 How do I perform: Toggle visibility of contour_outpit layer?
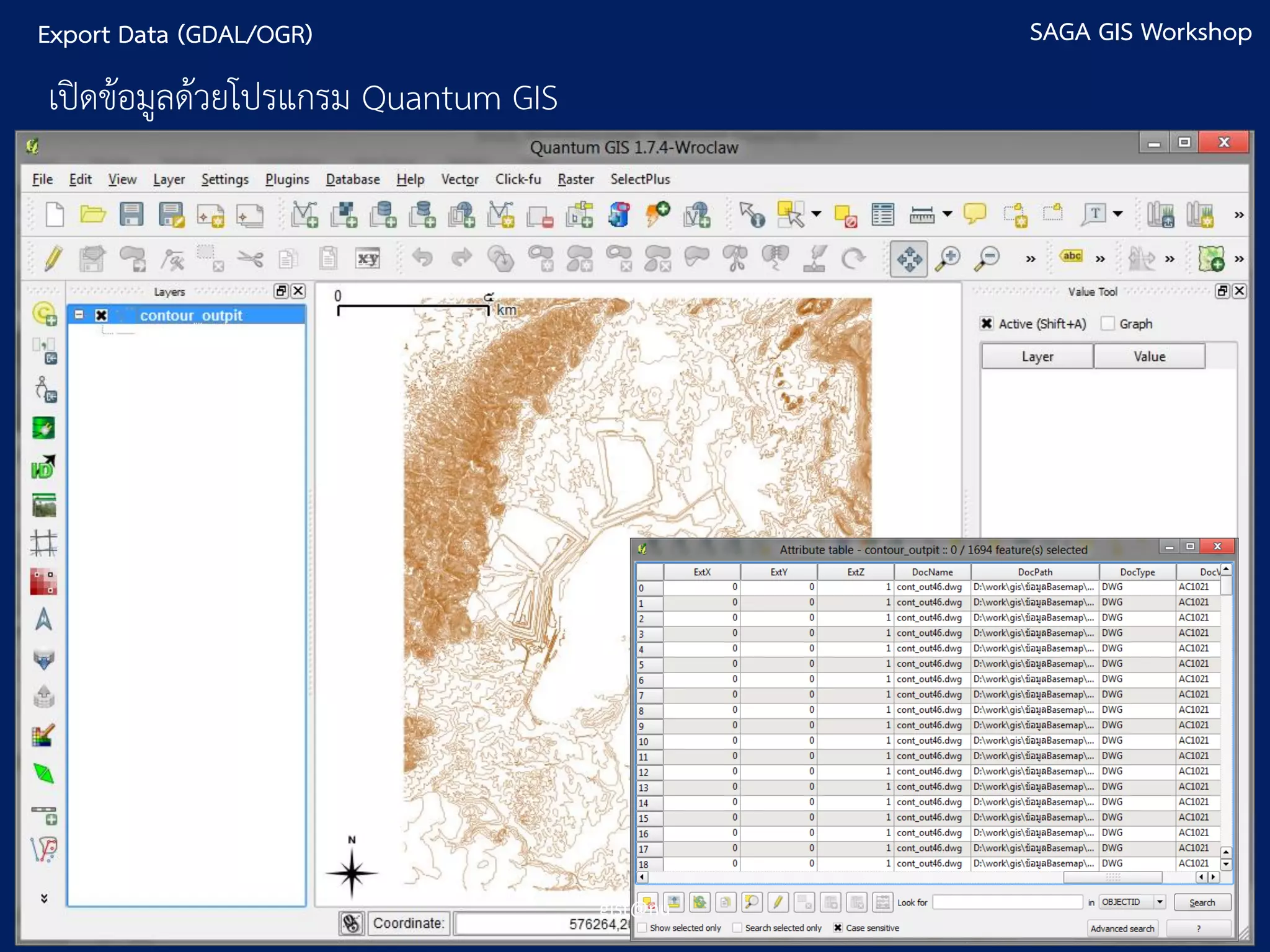(x=102, y=315)
